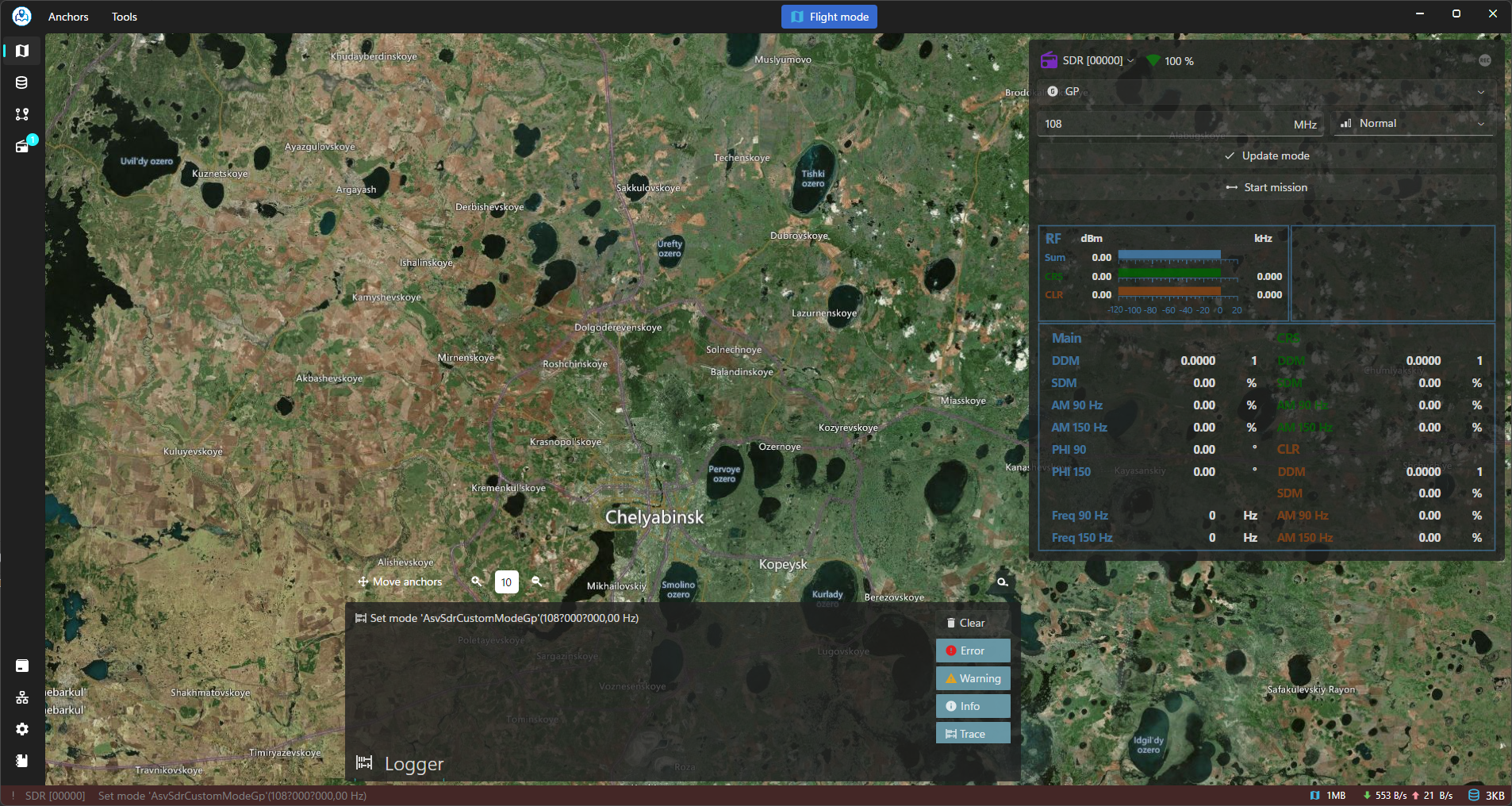The image size is (1512, 806).
Task: Click the REC record icon in SDR panel
Action: click(1484, 61)
